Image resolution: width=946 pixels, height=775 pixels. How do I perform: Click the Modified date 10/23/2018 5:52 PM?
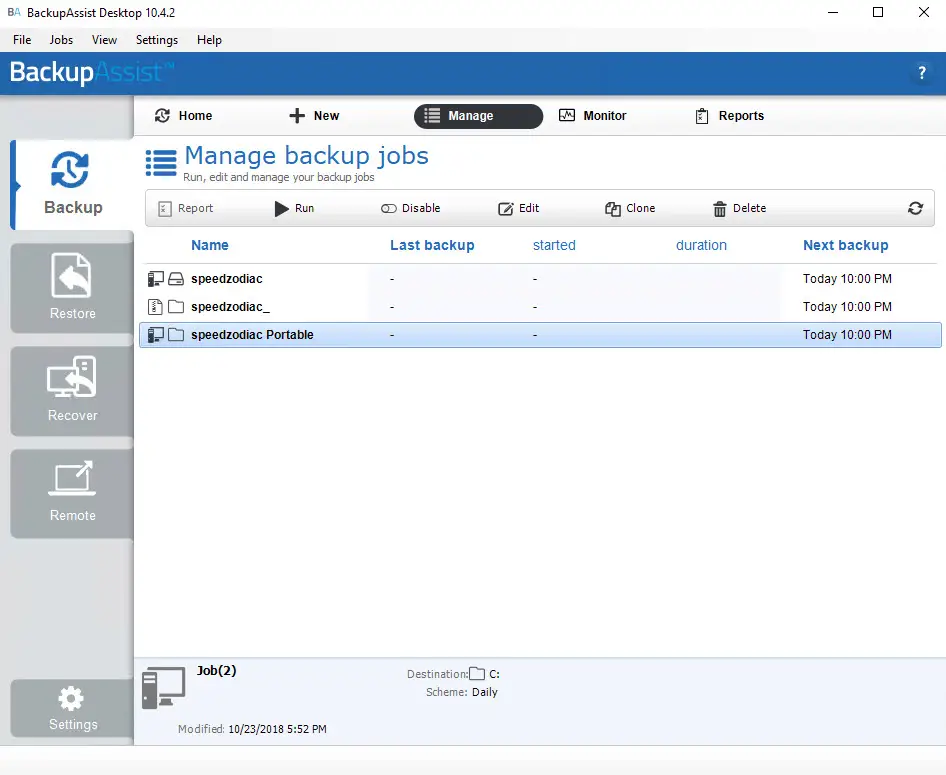coord(278,729)
